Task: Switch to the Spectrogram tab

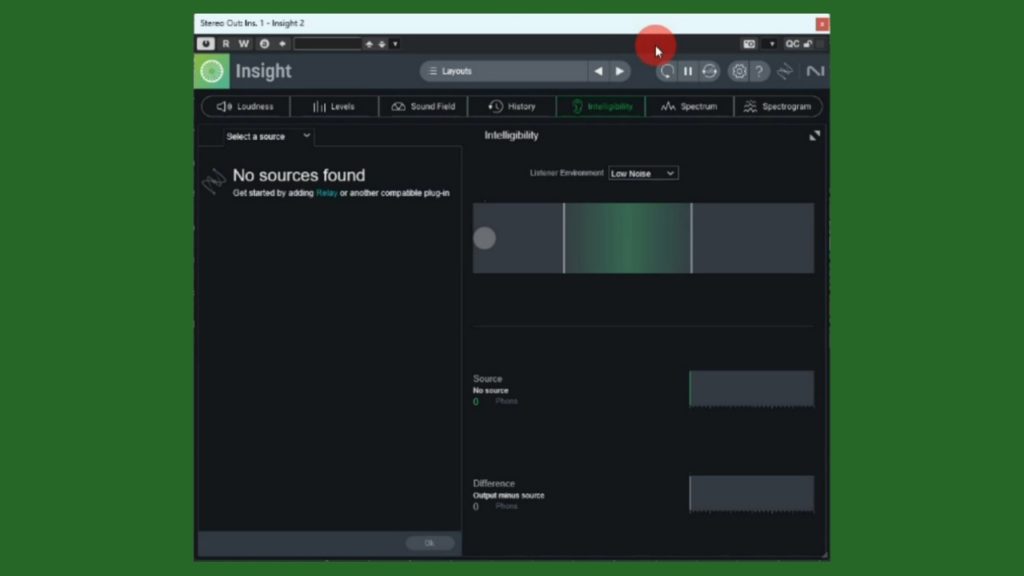Action: tap(777, 106)
